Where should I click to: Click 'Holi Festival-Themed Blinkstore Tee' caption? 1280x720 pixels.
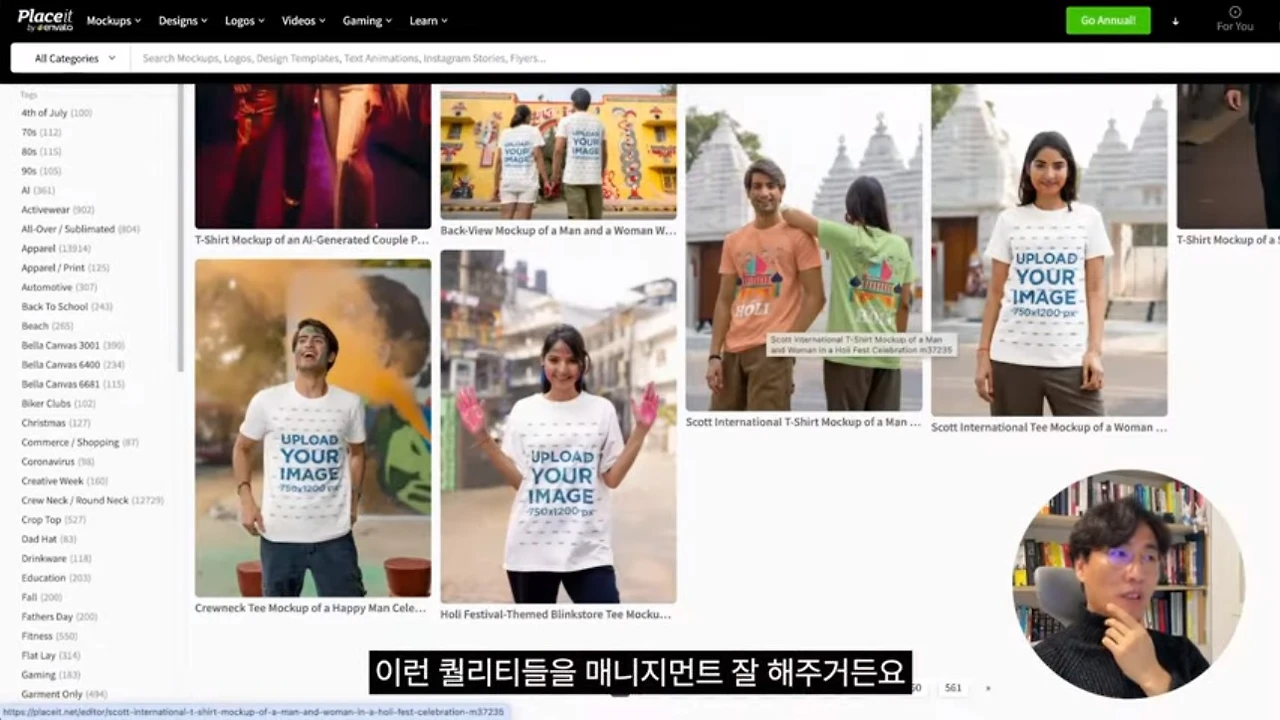point(556,614)
